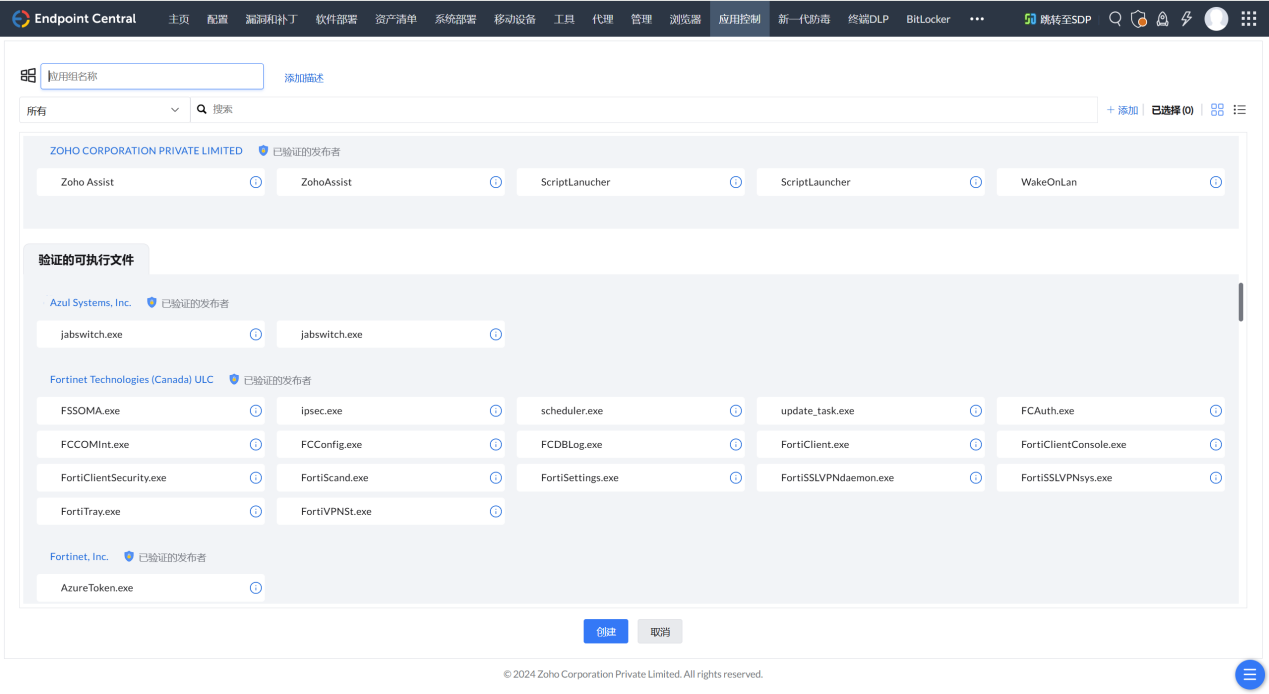Switch to grid view layout
1269x694 pixels.
tap(1217, 110)
